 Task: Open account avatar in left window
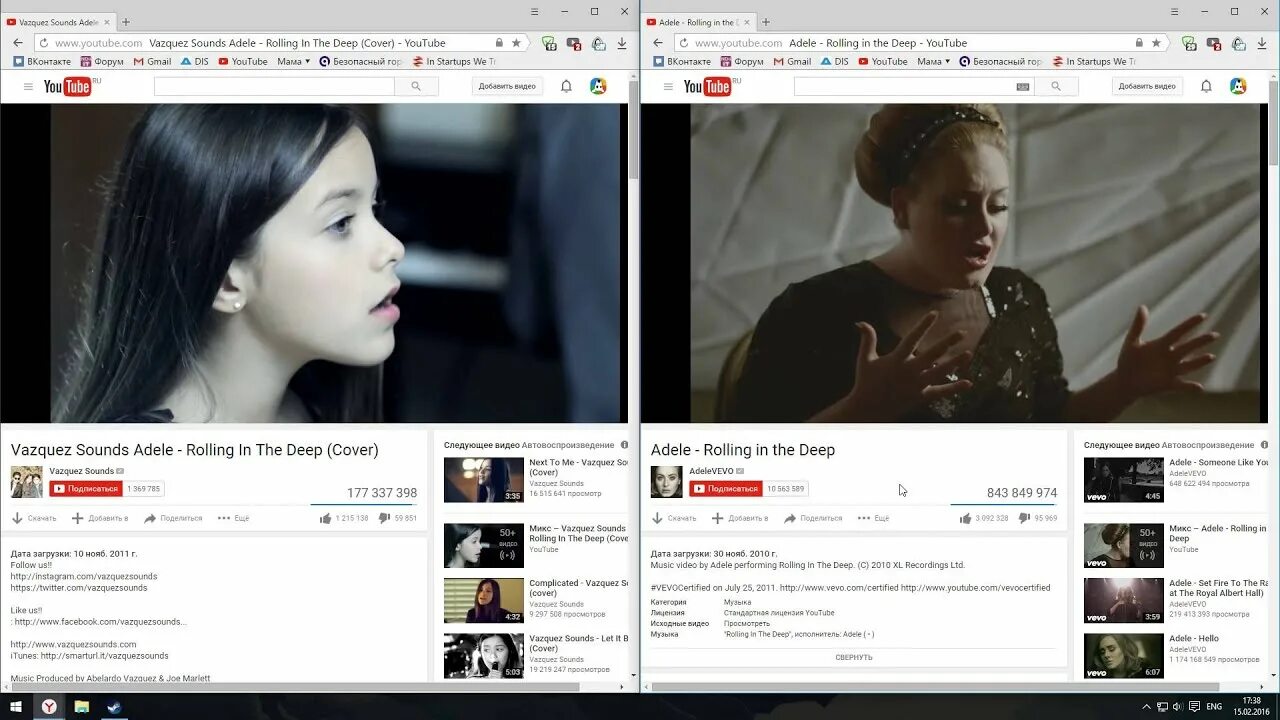(598, 87)
